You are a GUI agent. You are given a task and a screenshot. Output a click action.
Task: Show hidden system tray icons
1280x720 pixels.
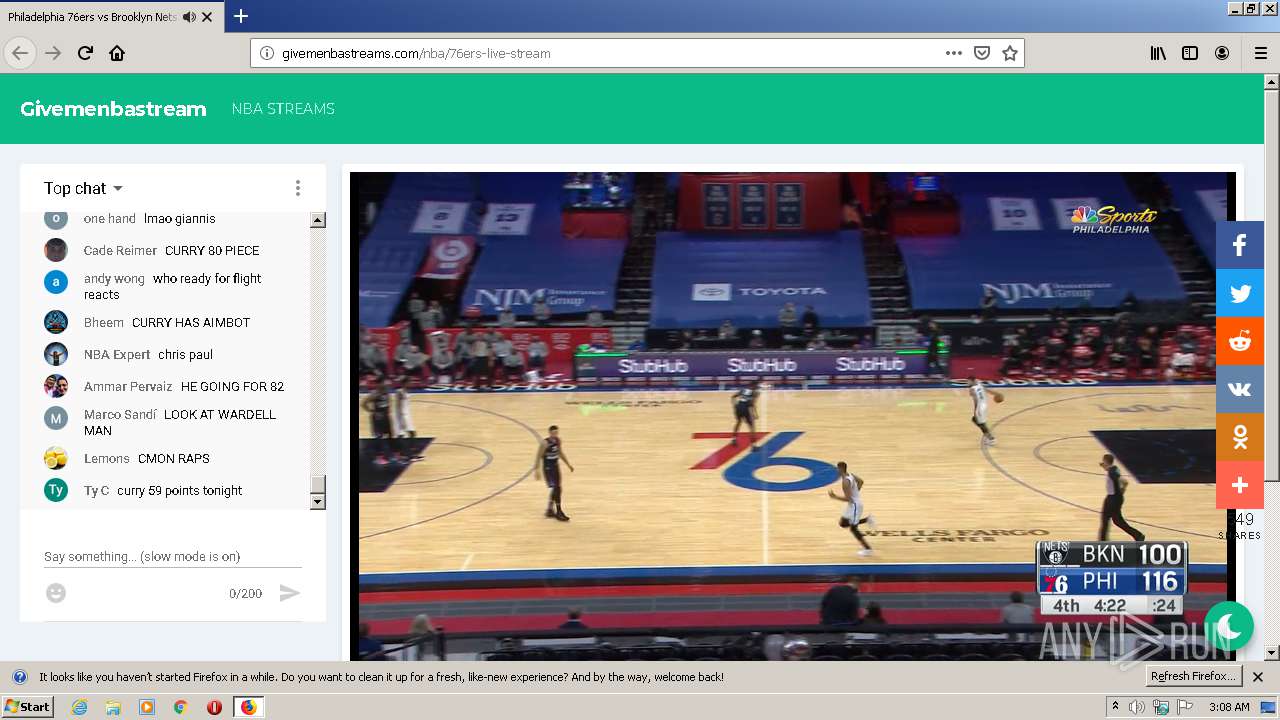click(x=1115, y=707)
